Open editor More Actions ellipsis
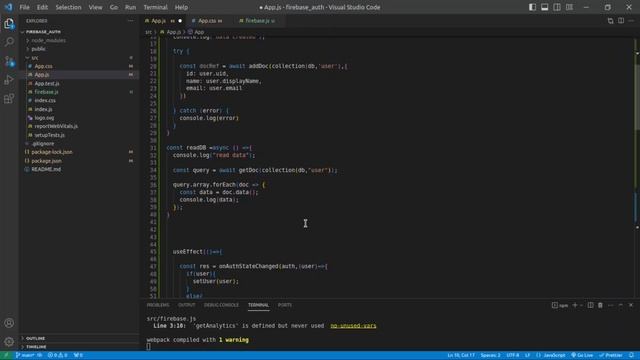Viewport: 640px width, 360px height. click(631, 21)
